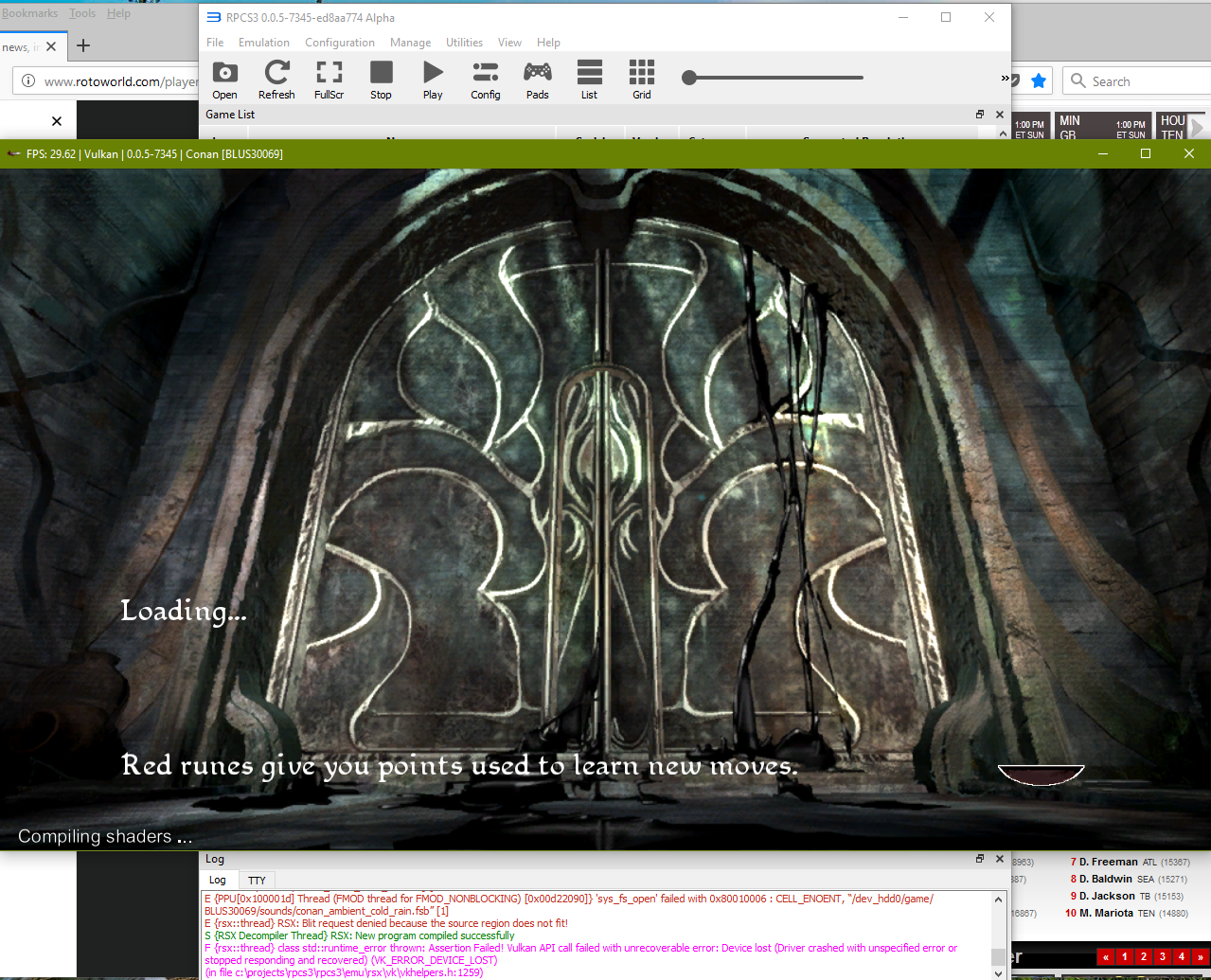Open M. Mariota player link

(1106, 913)
